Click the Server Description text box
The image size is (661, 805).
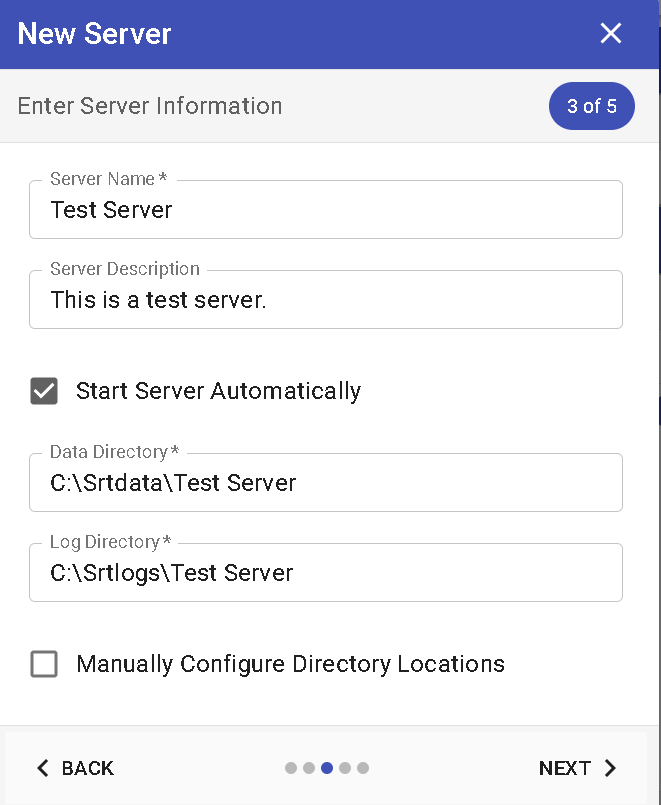click(325, 299)
